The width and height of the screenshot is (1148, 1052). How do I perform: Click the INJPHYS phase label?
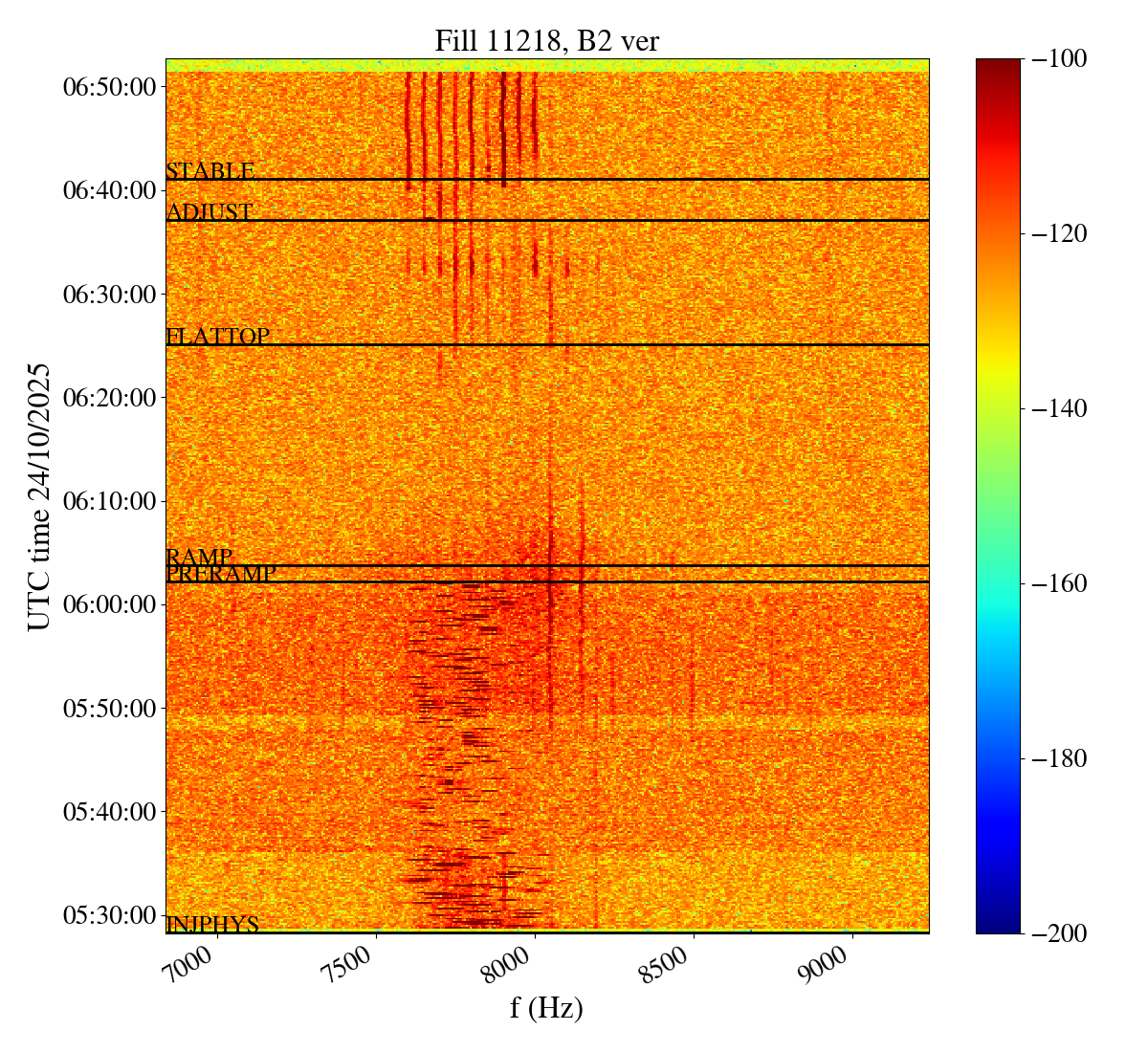(x=212, y=925)
